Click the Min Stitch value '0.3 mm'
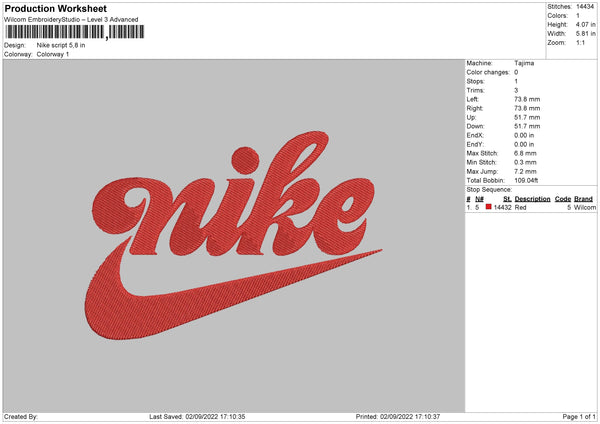600x424 pixels. coord(525,162)
